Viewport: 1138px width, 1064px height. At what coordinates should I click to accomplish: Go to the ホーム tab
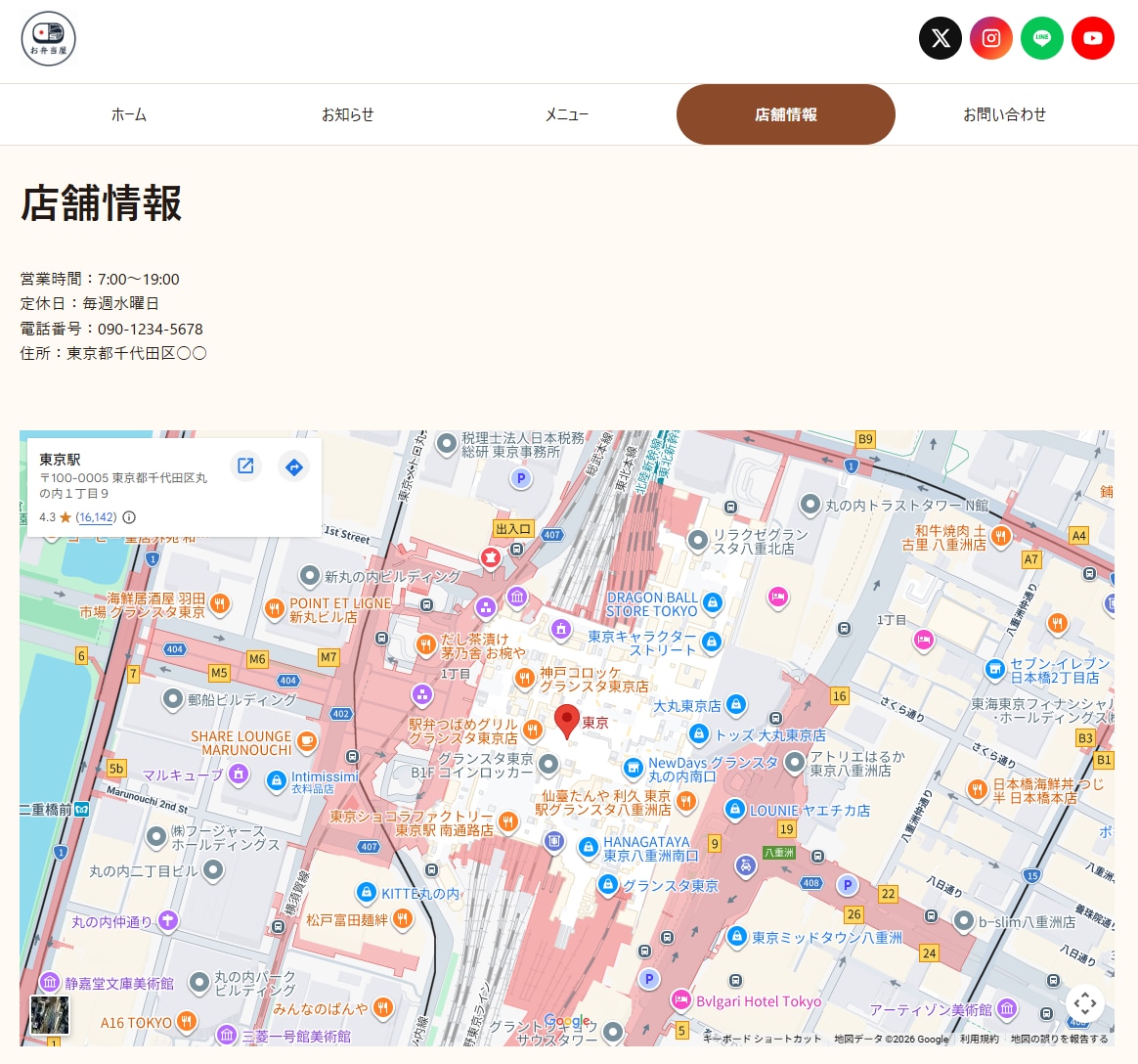coord(129,114)
